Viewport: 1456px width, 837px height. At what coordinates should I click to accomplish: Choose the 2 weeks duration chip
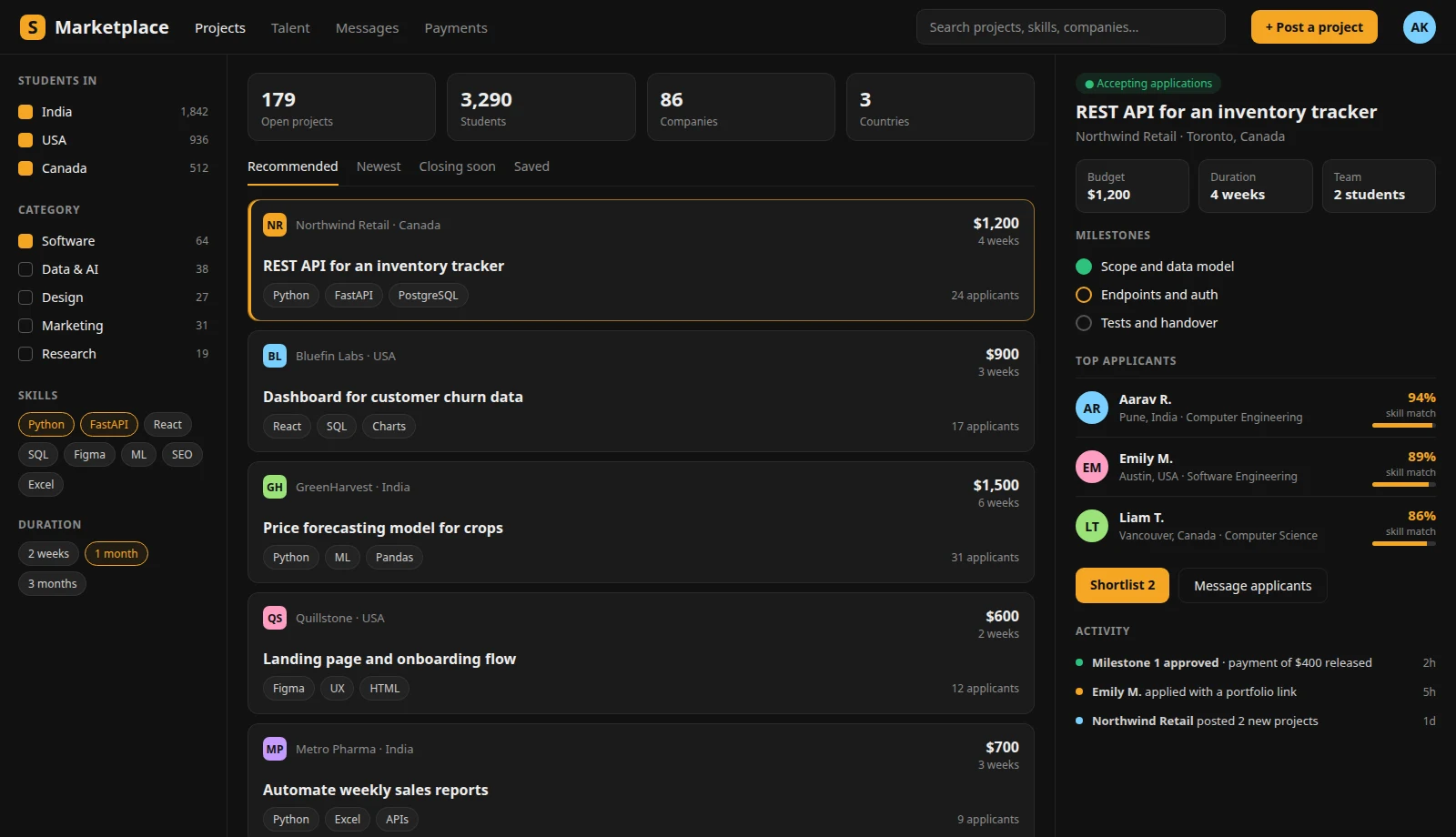[x=48, y=554]
